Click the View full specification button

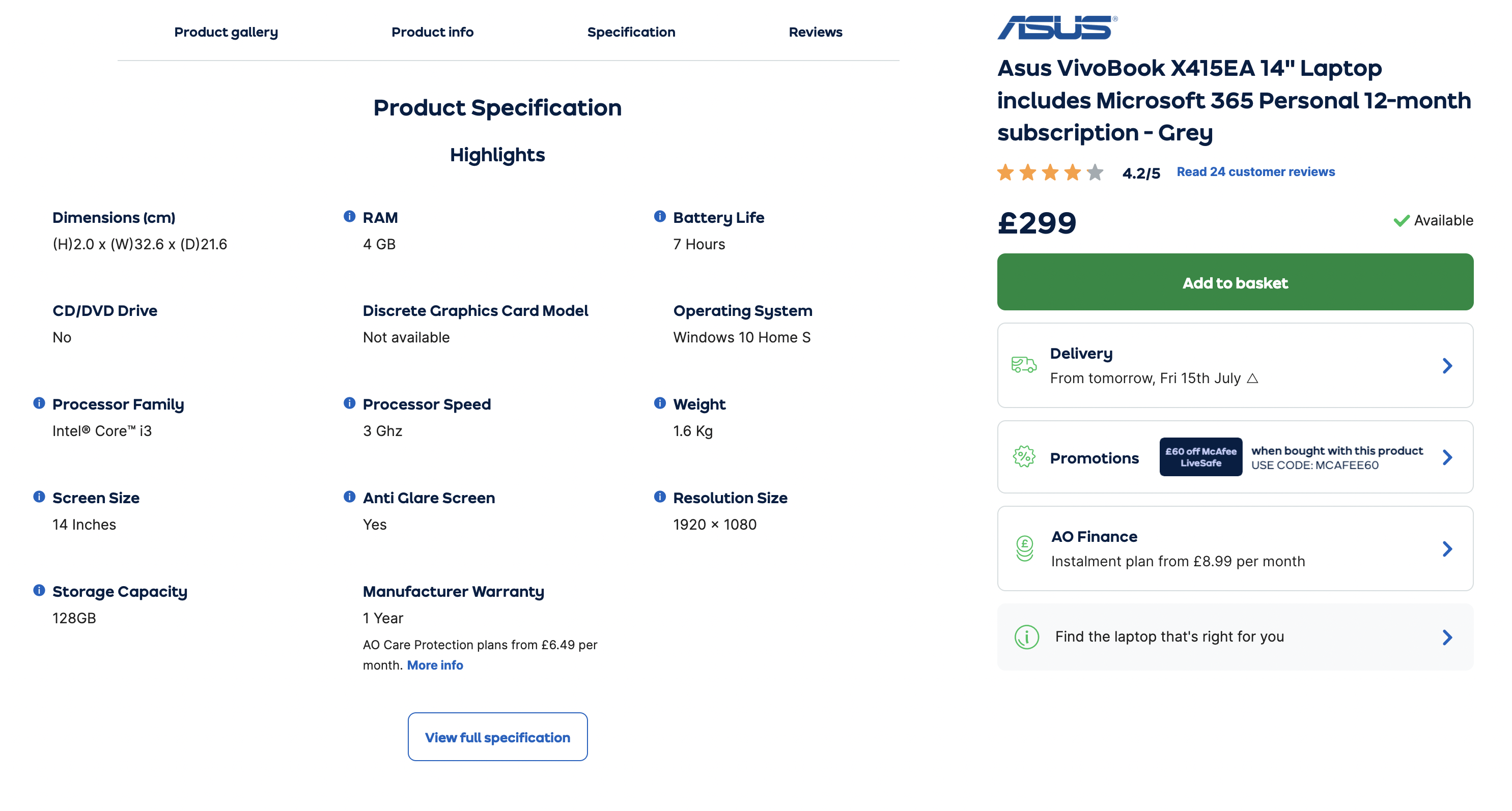pos(498,737)
